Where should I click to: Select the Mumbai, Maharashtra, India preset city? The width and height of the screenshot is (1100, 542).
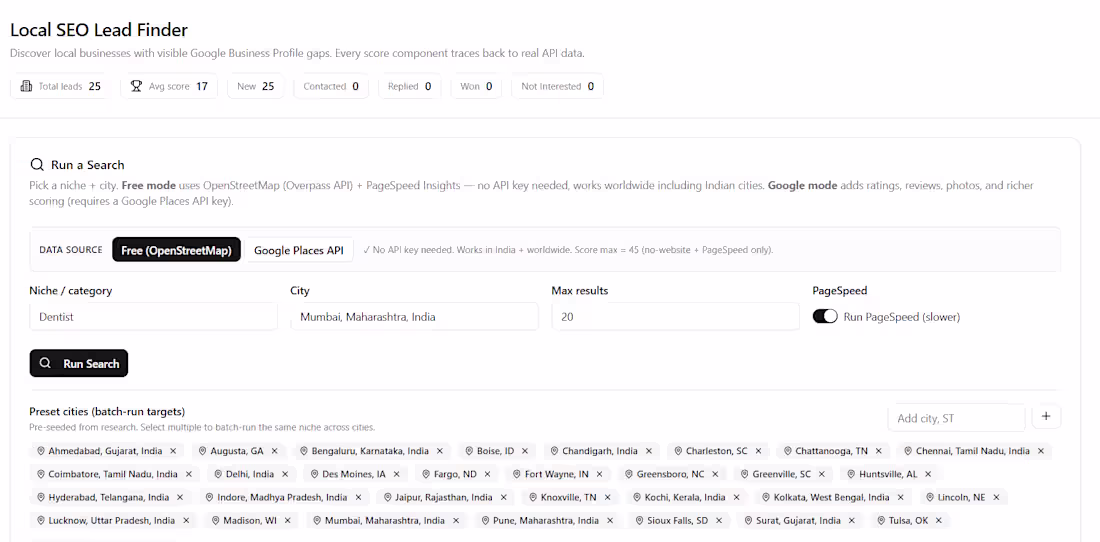coord(386,520)
